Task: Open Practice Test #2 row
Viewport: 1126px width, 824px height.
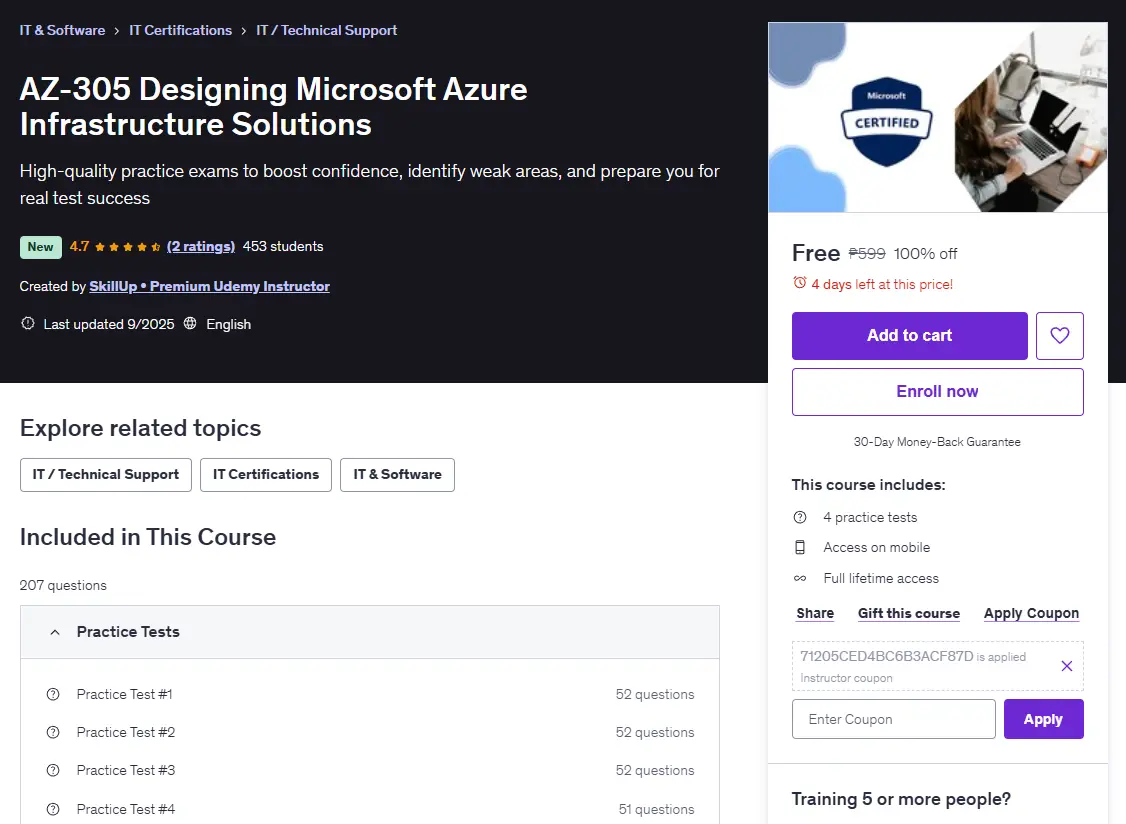Action: pyautogui.click(x=370, y=732)
